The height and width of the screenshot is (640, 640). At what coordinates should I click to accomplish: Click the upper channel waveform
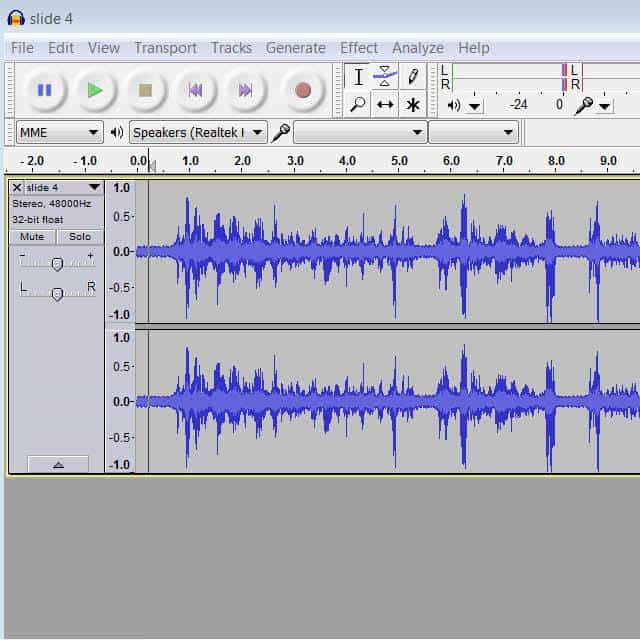tap(388, 252)
